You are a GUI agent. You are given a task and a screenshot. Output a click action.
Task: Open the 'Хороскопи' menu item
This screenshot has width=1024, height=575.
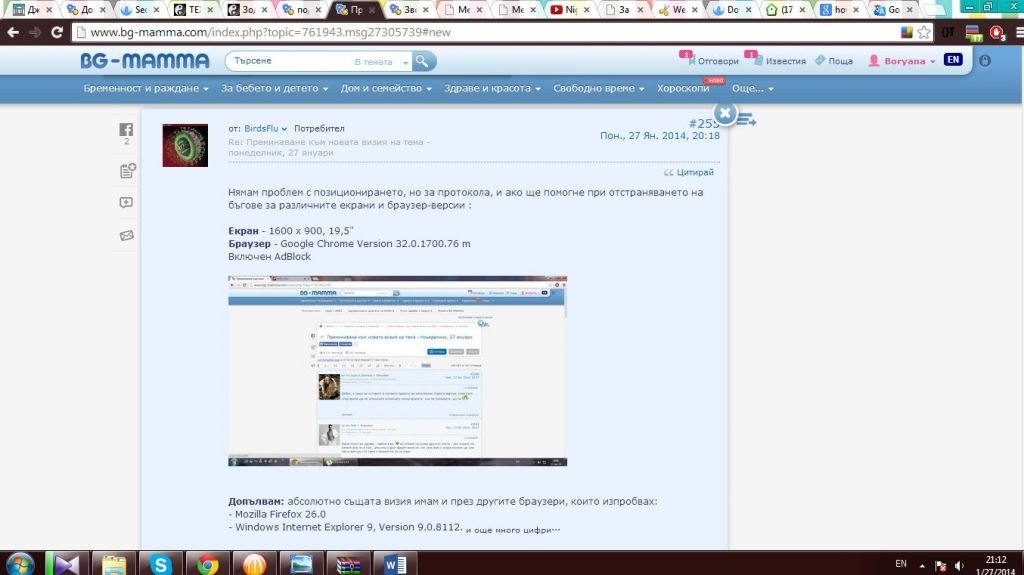[x=683, y=88]
